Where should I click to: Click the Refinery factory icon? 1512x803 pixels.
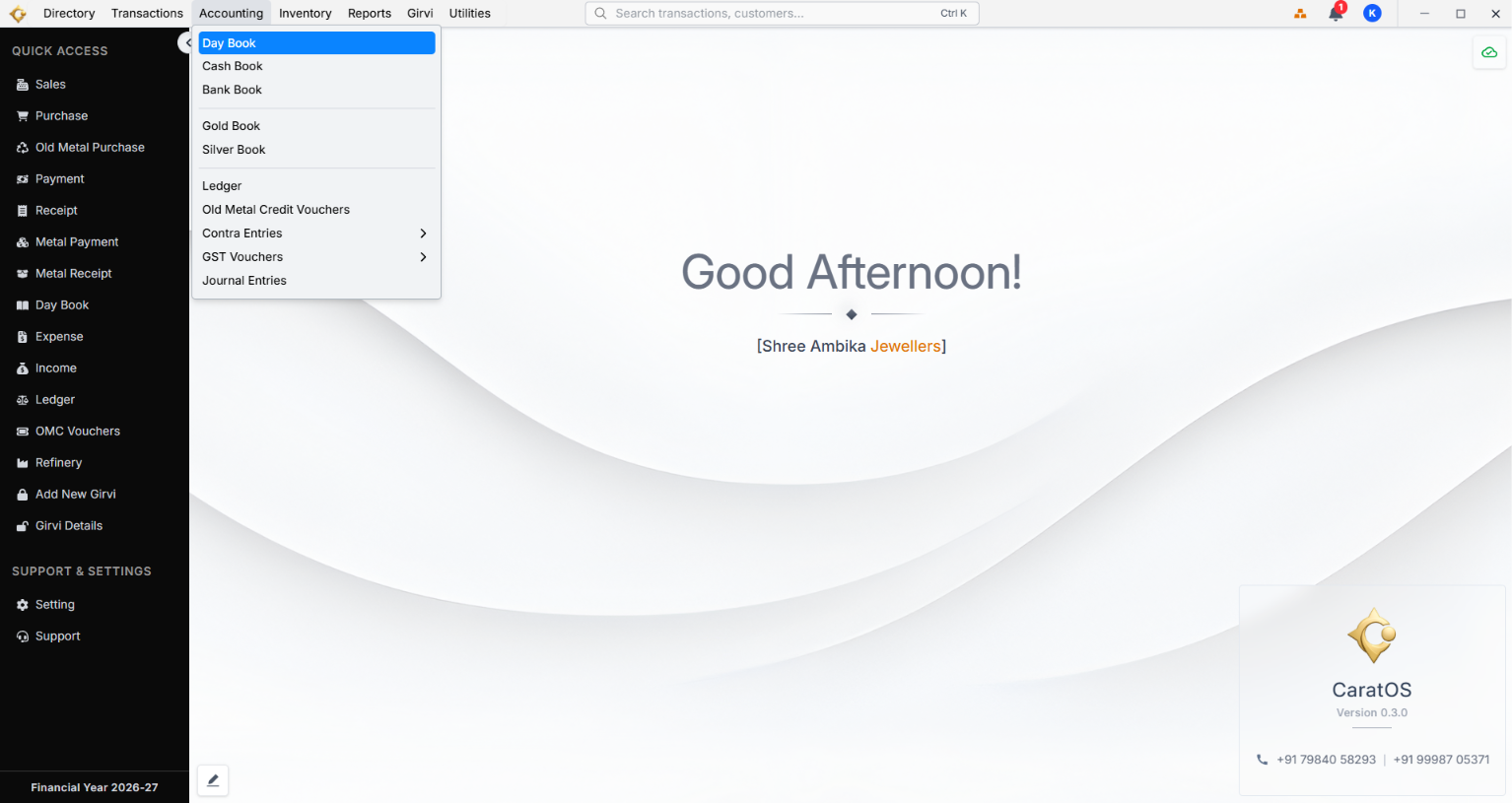click(23, 463)
